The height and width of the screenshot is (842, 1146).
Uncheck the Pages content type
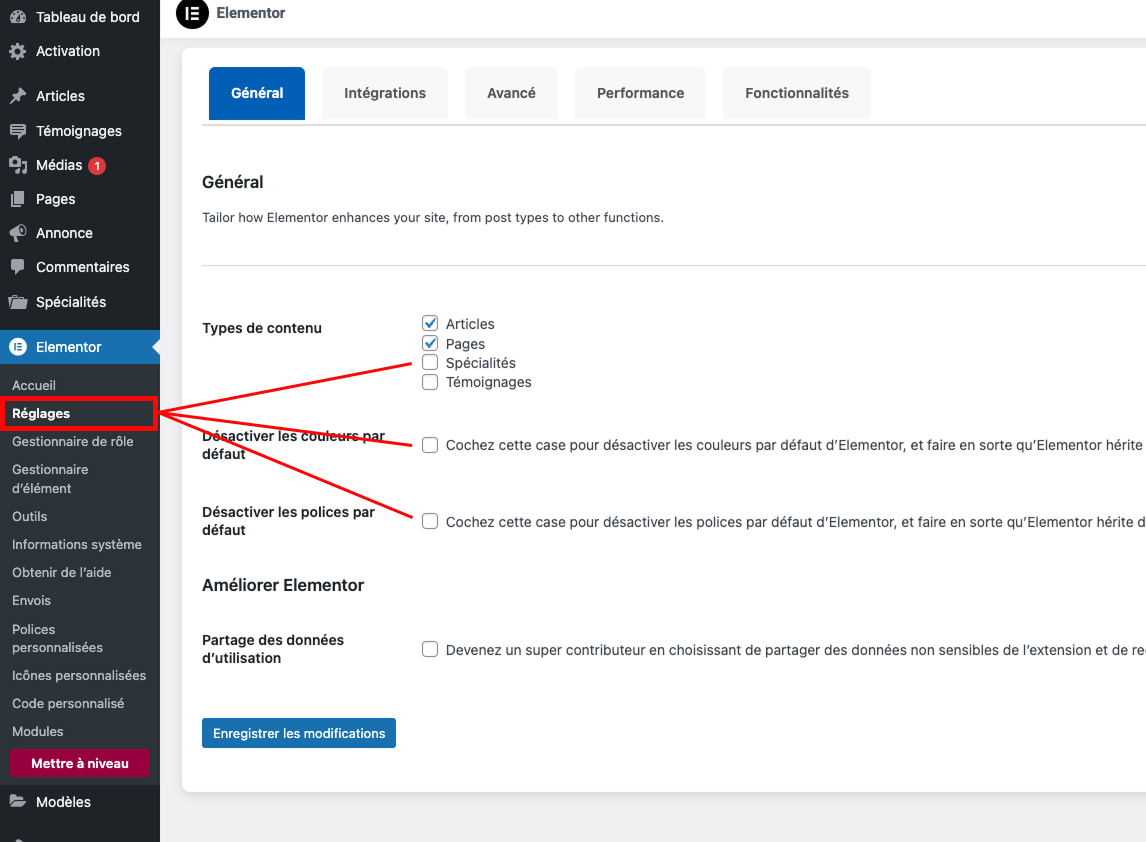430,343
